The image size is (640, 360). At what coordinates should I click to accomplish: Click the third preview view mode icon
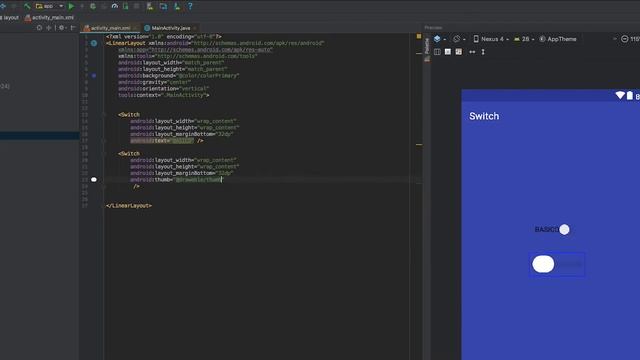pyautogui.click(x=459, y=52)
